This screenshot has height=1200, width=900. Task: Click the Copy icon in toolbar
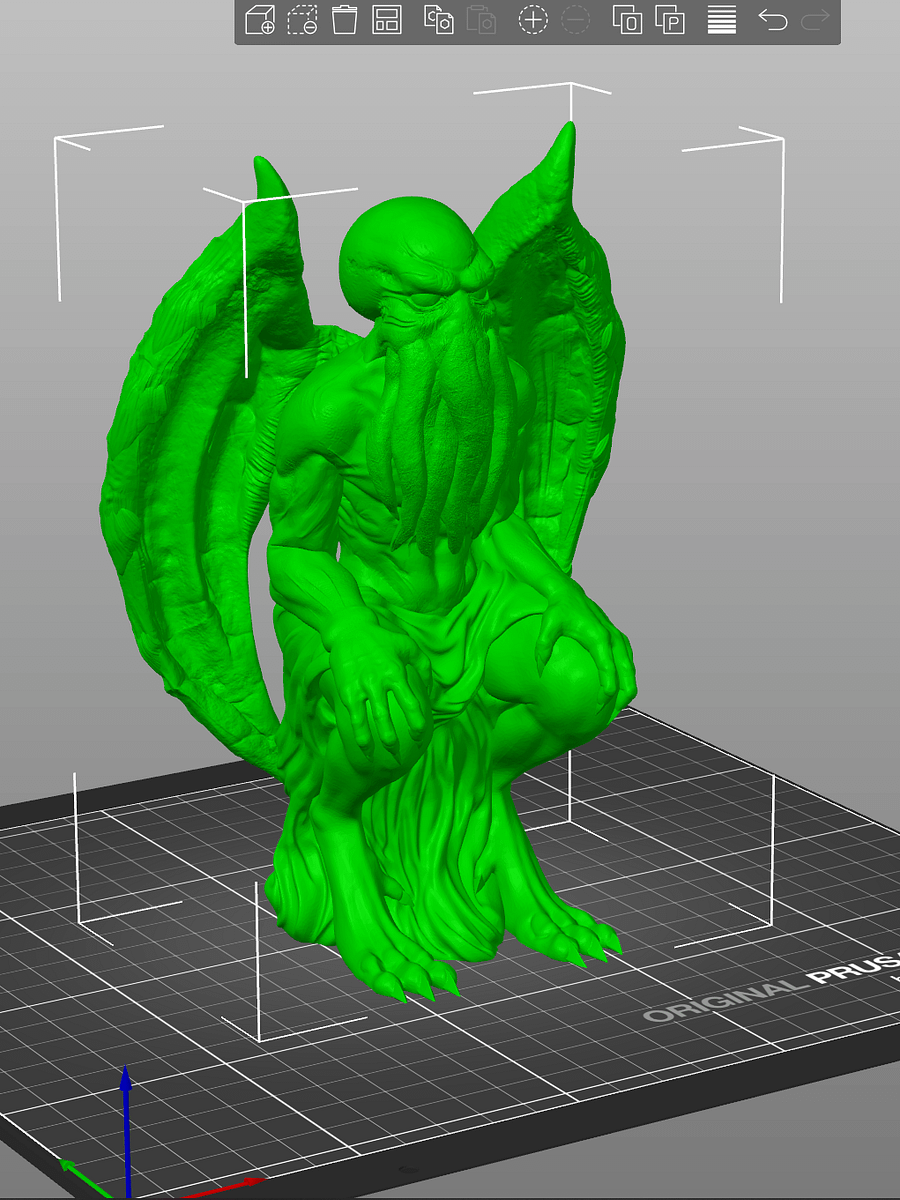(439, 20)
